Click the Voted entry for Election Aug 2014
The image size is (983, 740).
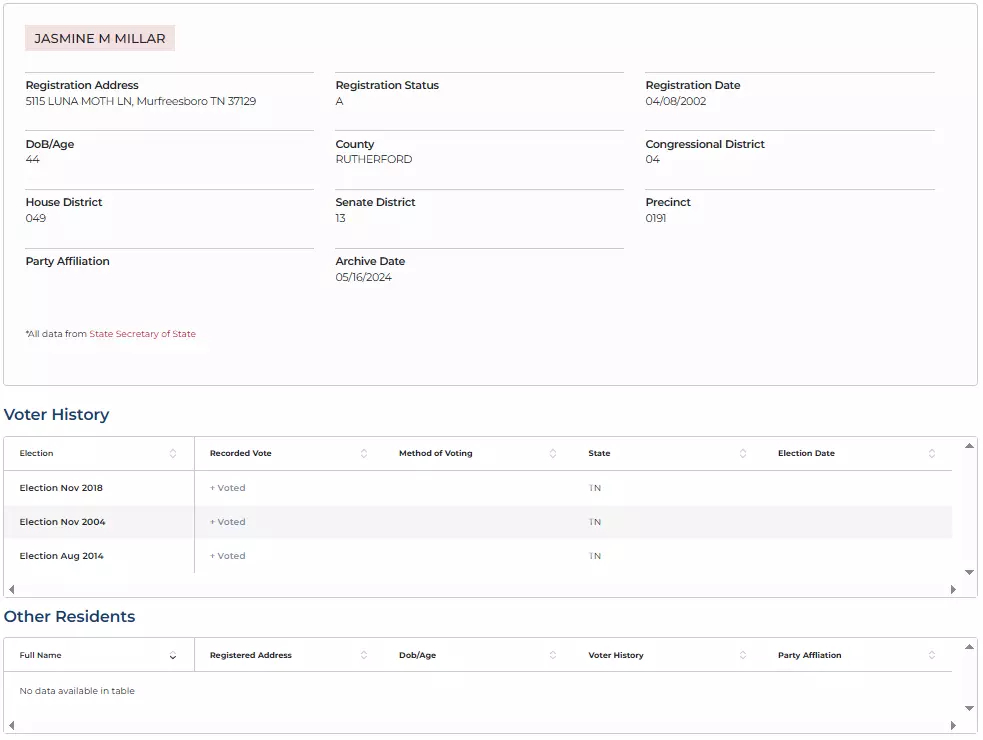[228, 556]
